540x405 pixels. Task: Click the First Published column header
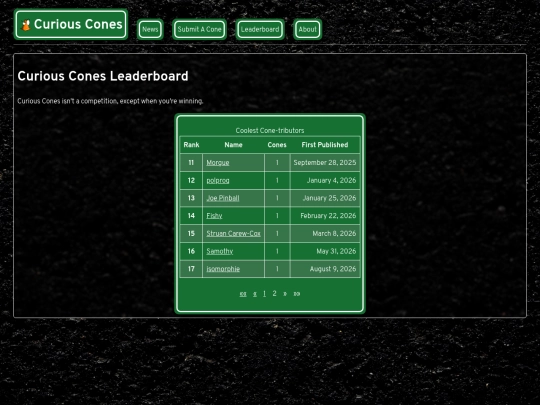325,145
